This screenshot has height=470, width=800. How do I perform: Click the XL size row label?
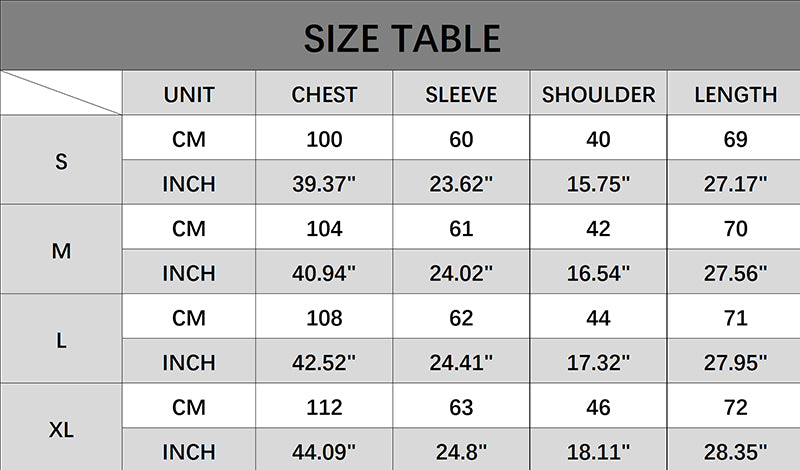(61, 430)
